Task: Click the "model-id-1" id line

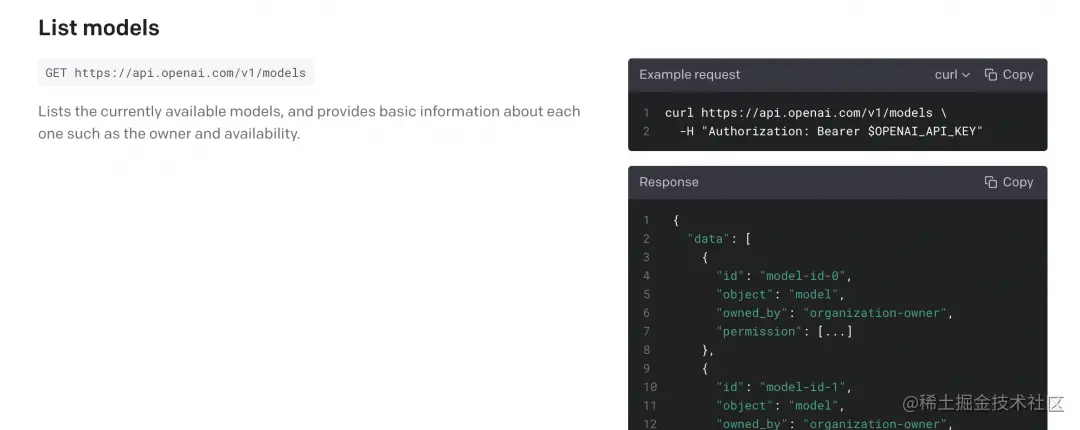Action: pos(784,387)
